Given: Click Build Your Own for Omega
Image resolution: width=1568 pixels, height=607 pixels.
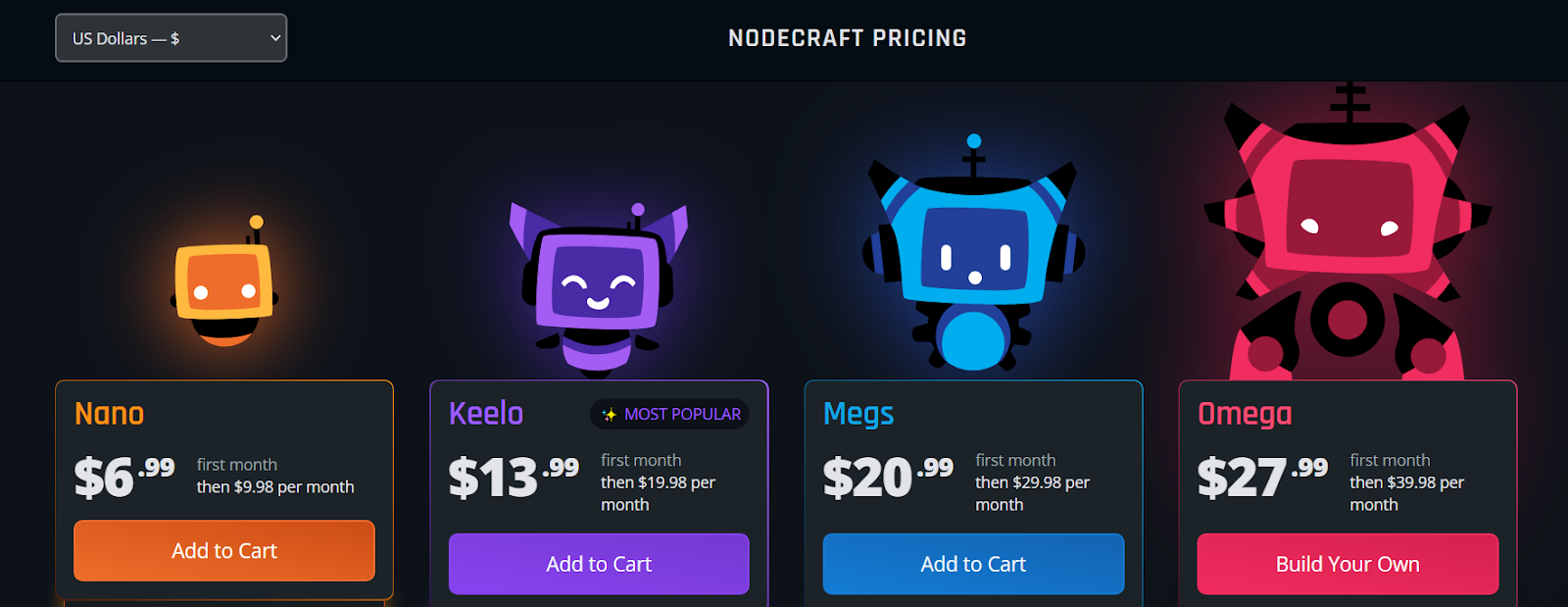Looking at the screenshot, I should [x=1347, y=564].
